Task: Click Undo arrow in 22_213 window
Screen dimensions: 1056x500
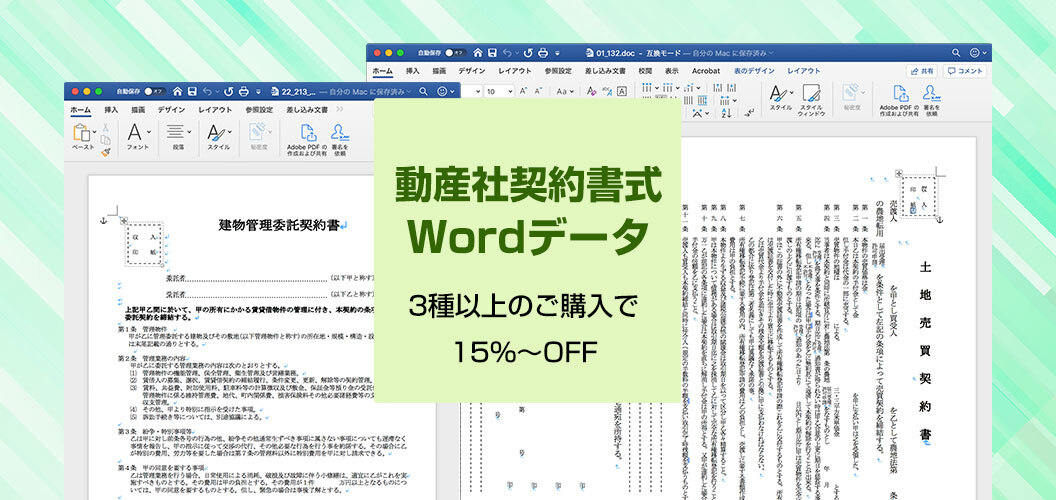Action: (x=207, y=91)
